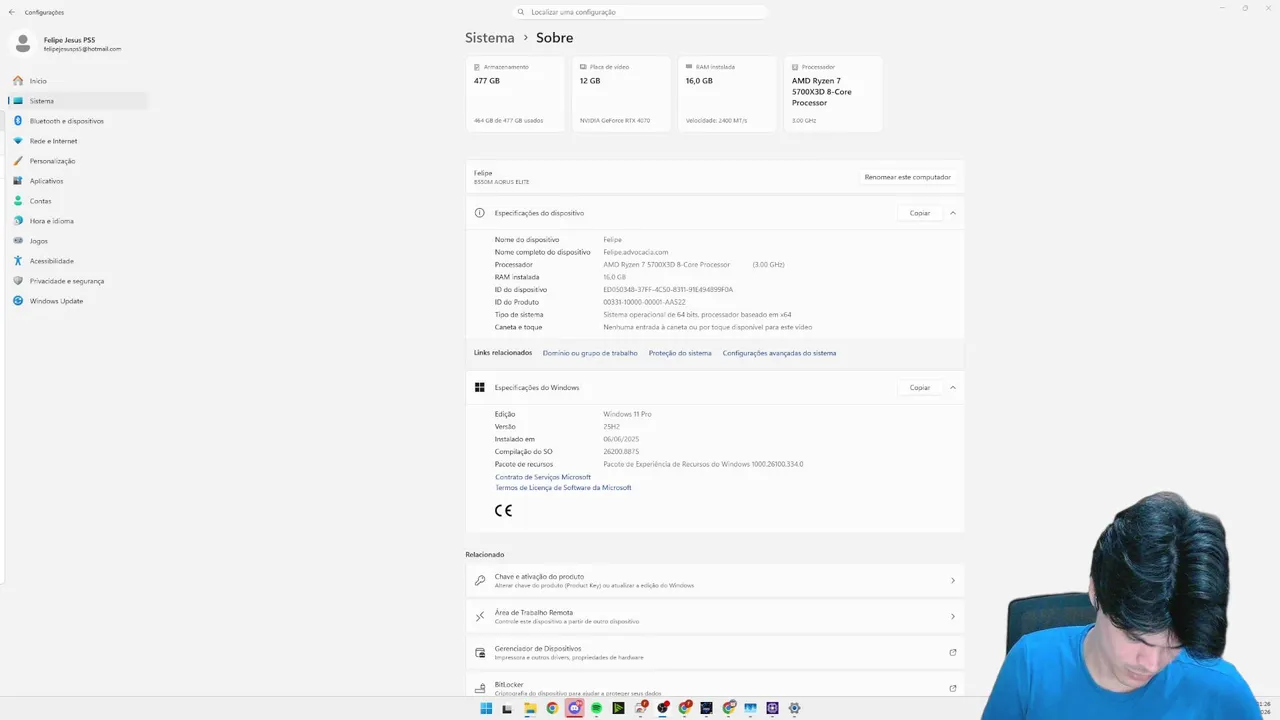The height and width of the screenshot is (720, 1280).
Task: Go to Sistema in the breadcrumb
Action: [489, 38]
